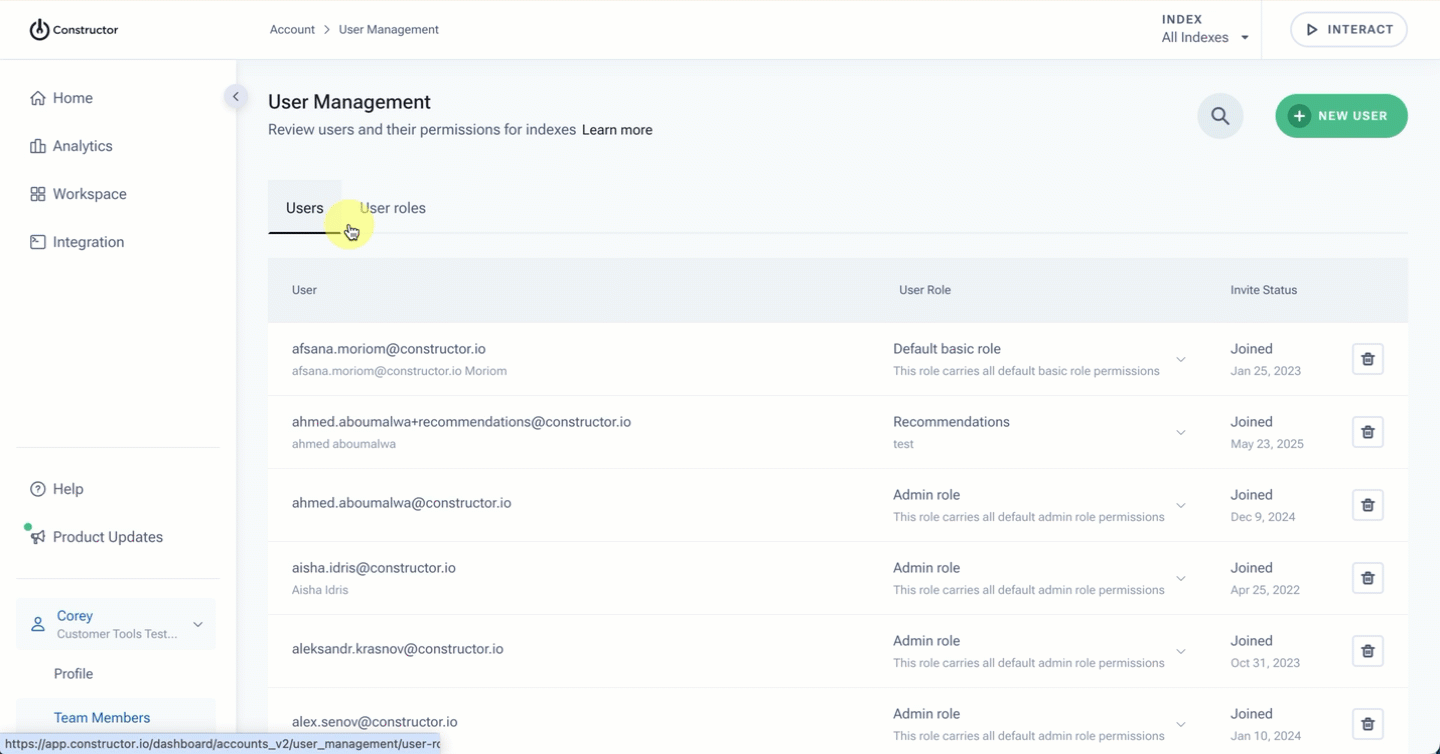This screenshot has width=1440, height=754.
Task: Click alex.senov@constructor.io email
Action: pyautogui.click(x=375, y=722)
